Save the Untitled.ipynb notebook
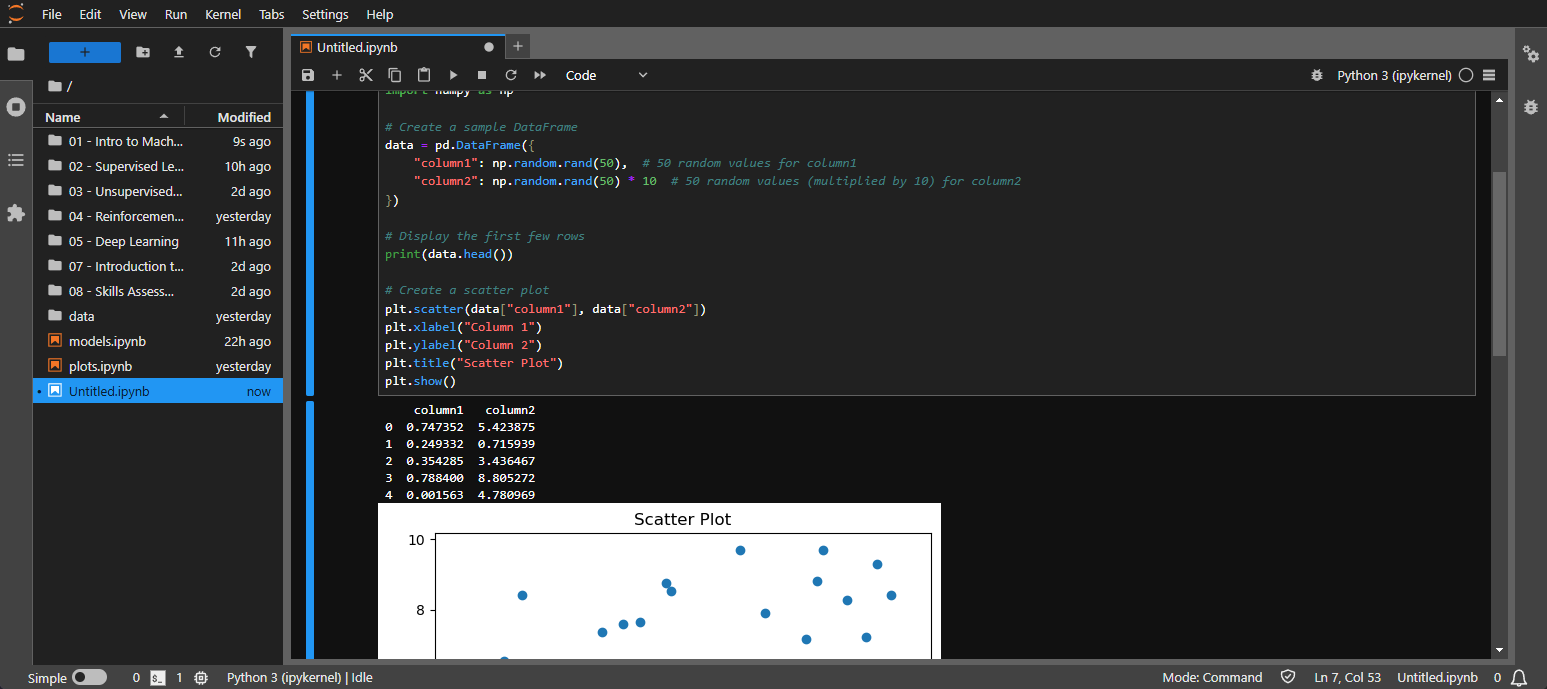This screenshot has height=689, width=1547. 308,74
